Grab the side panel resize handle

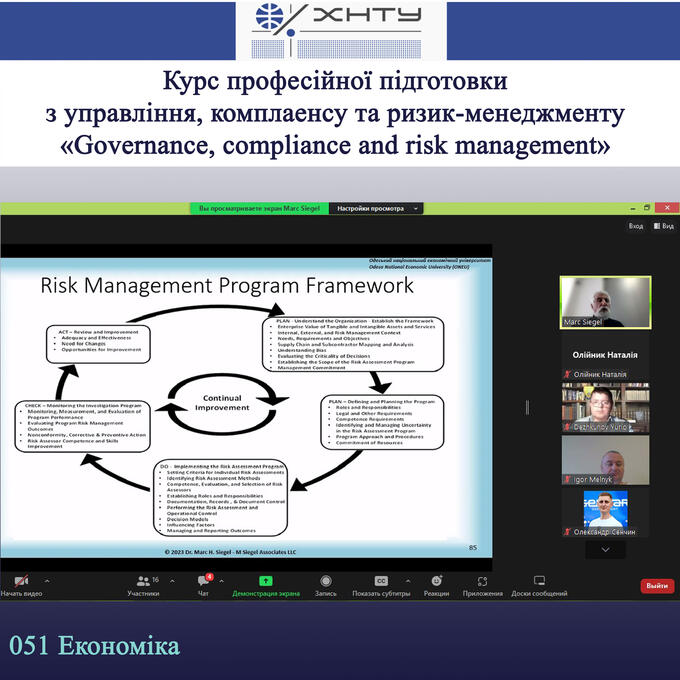528,407
